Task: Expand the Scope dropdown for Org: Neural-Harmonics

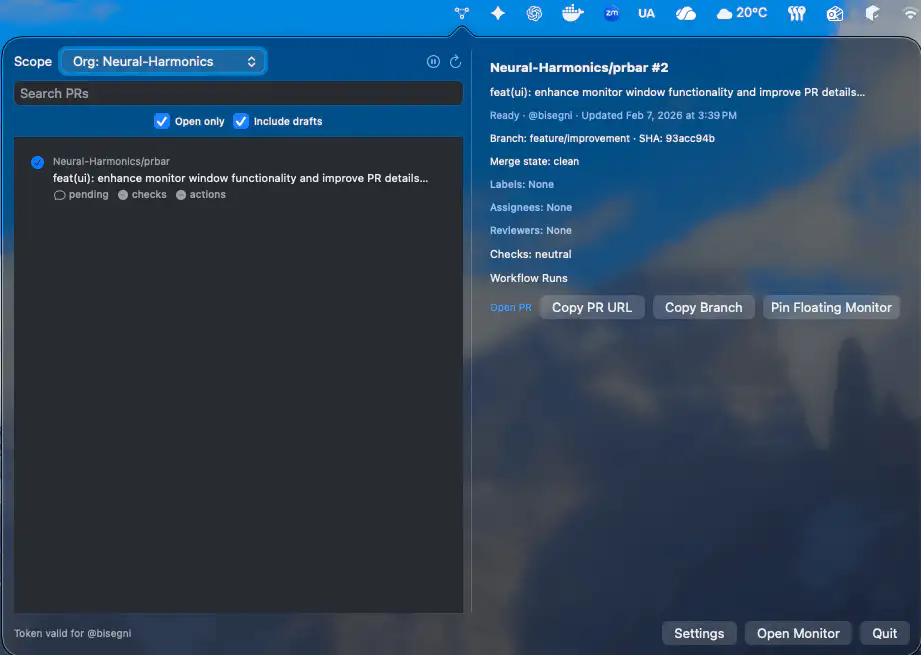Action: [x=163, y=61]
